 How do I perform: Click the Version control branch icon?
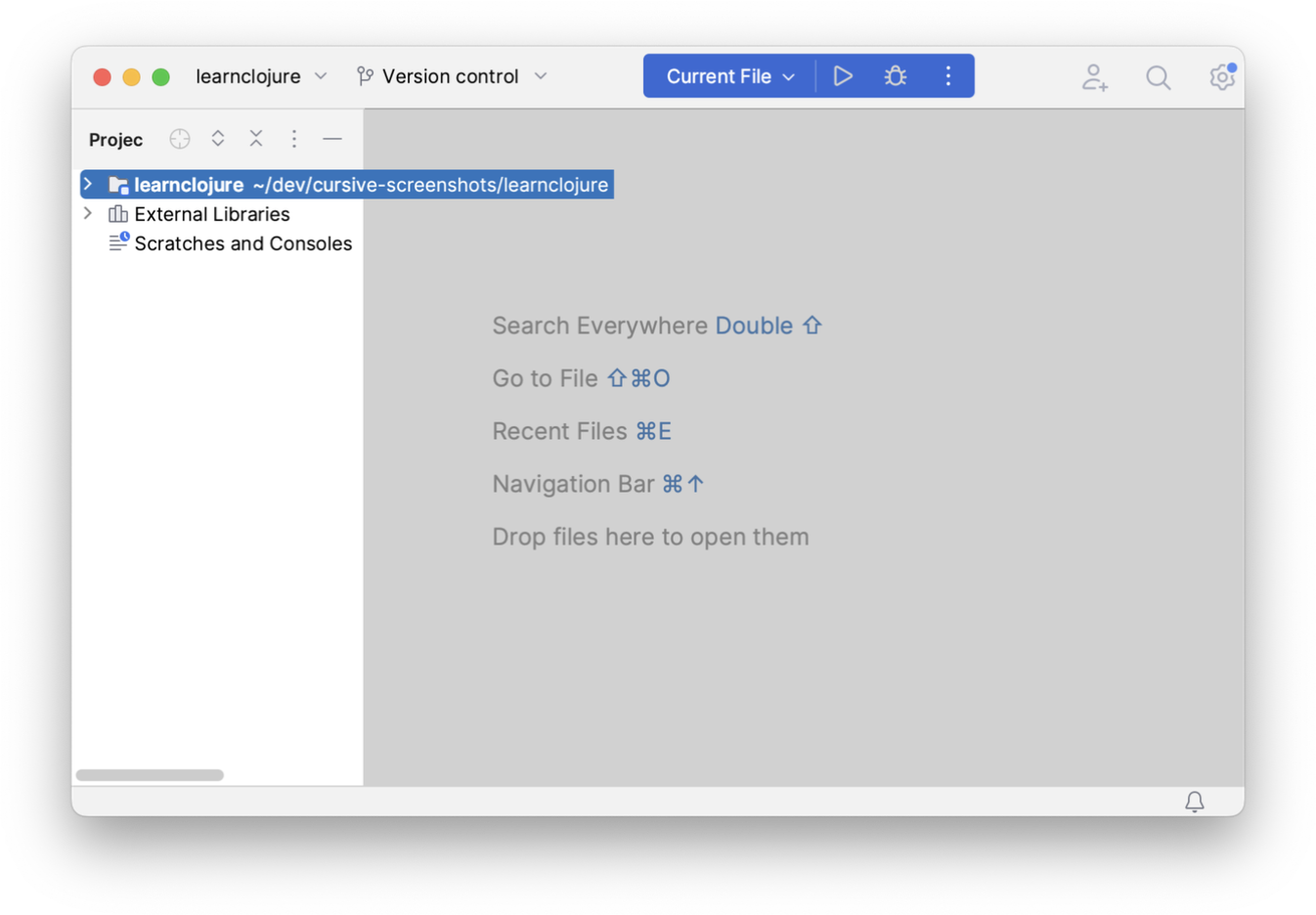pyautogui.click(x=365, y=76)
